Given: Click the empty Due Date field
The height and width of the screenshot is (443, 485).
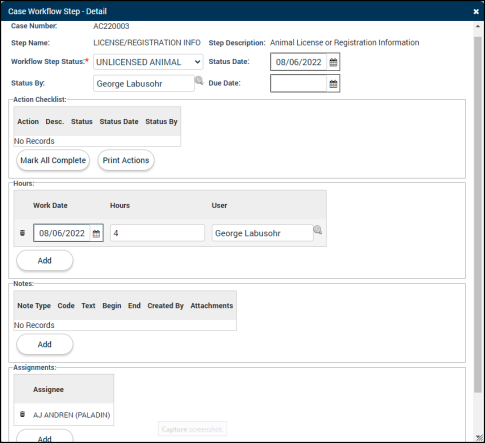Looking at the screenshot, I should point(298,84).
